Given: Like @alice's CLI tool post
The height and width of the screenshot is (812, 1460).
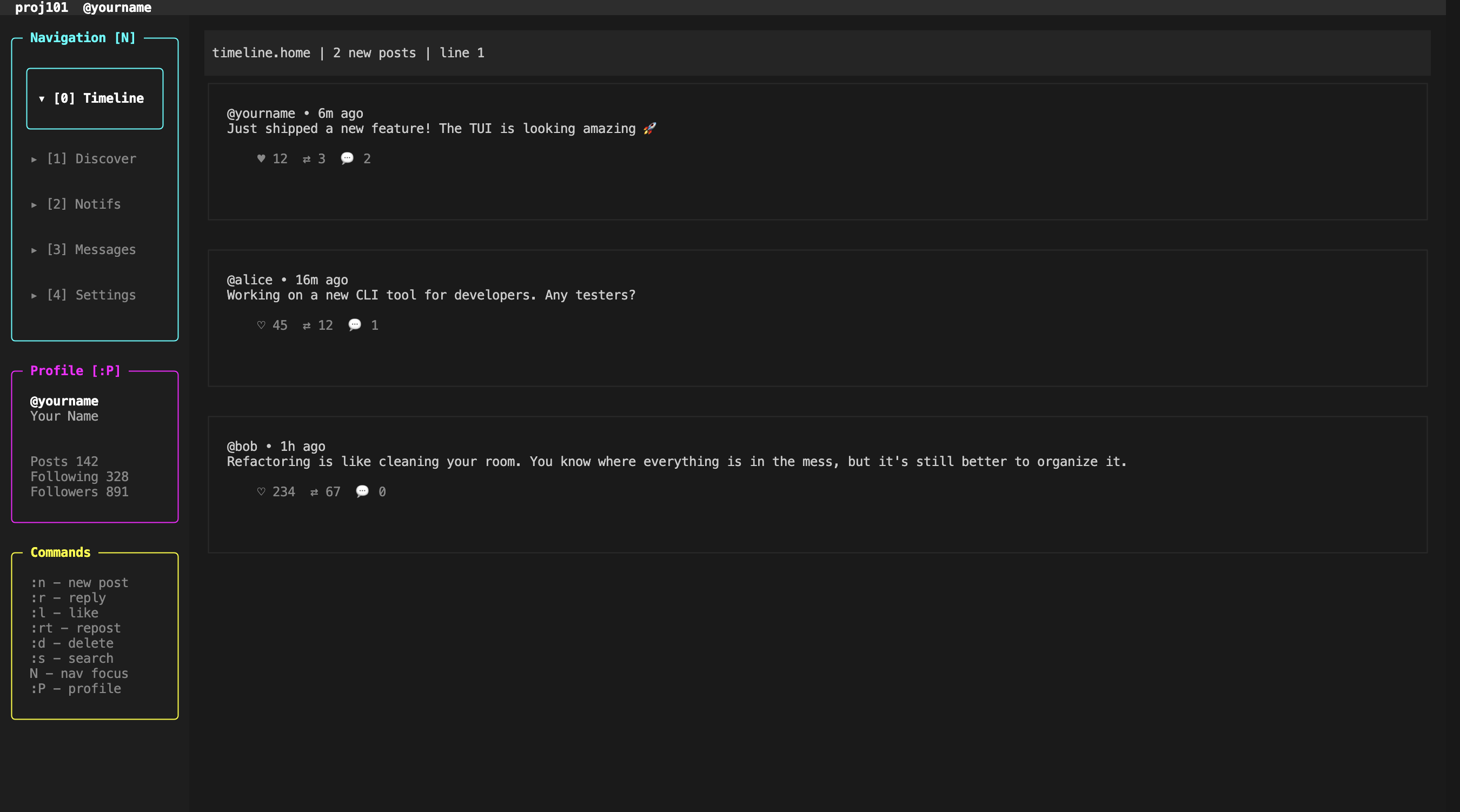Looking at the screenshot, I should pos(261,325).
